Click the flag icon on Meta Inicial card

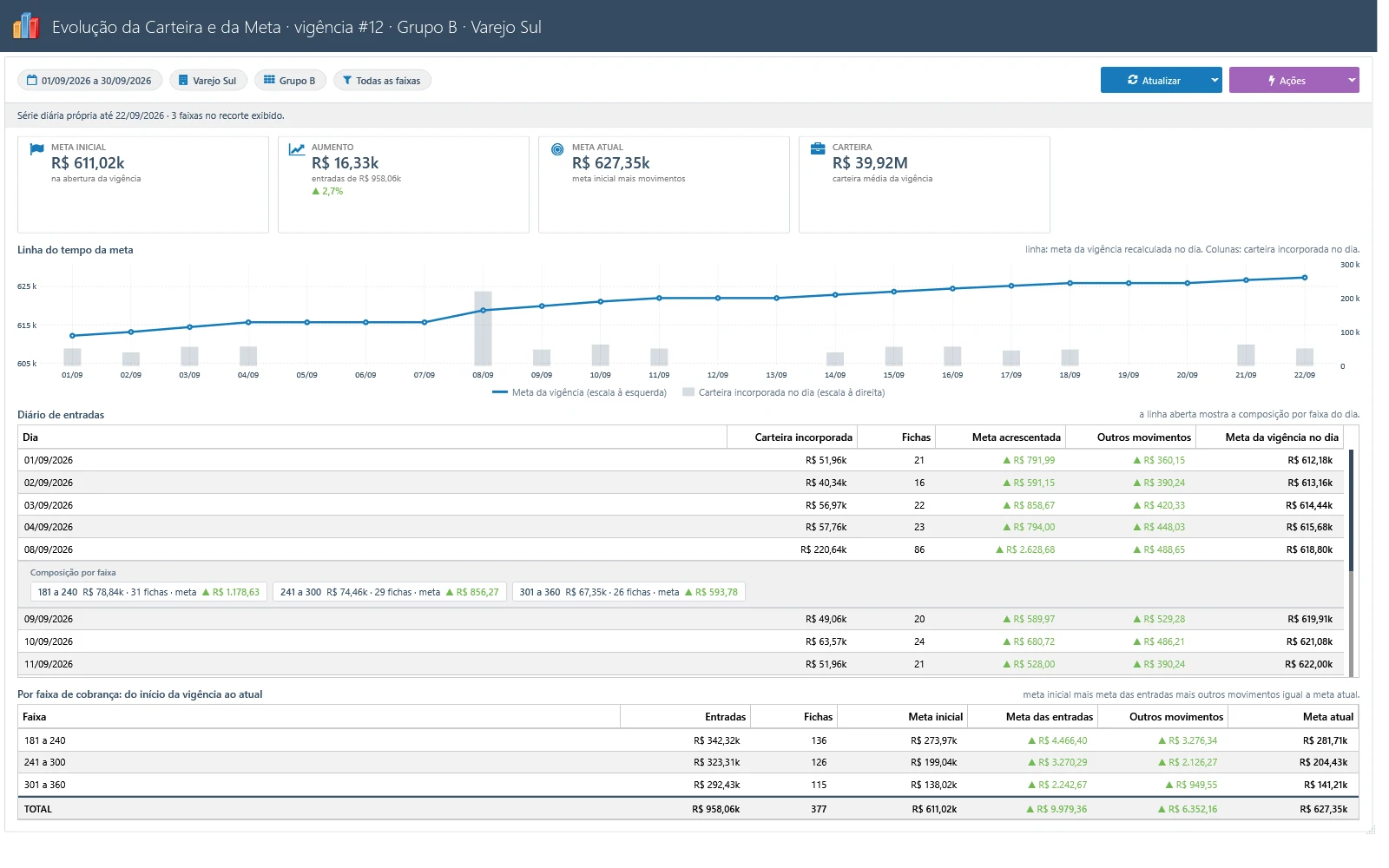click(x=36, y=149)
